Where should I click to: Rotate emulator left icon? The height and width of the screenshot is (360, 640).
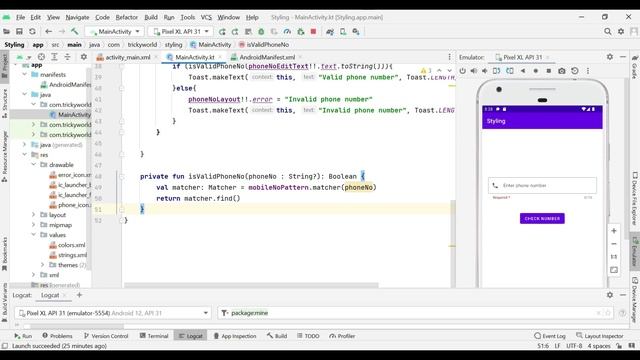(x=496, y=71)
